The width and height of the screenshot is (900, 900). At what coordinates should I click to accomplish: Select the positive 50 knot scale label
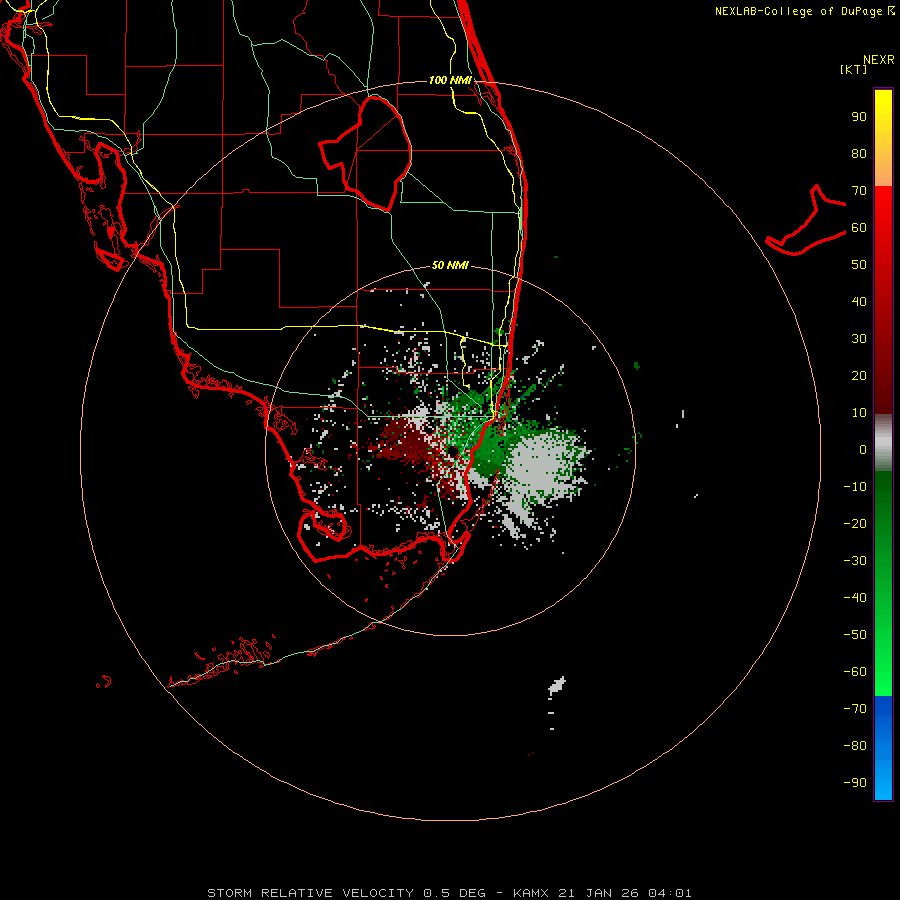pos(859,265)
